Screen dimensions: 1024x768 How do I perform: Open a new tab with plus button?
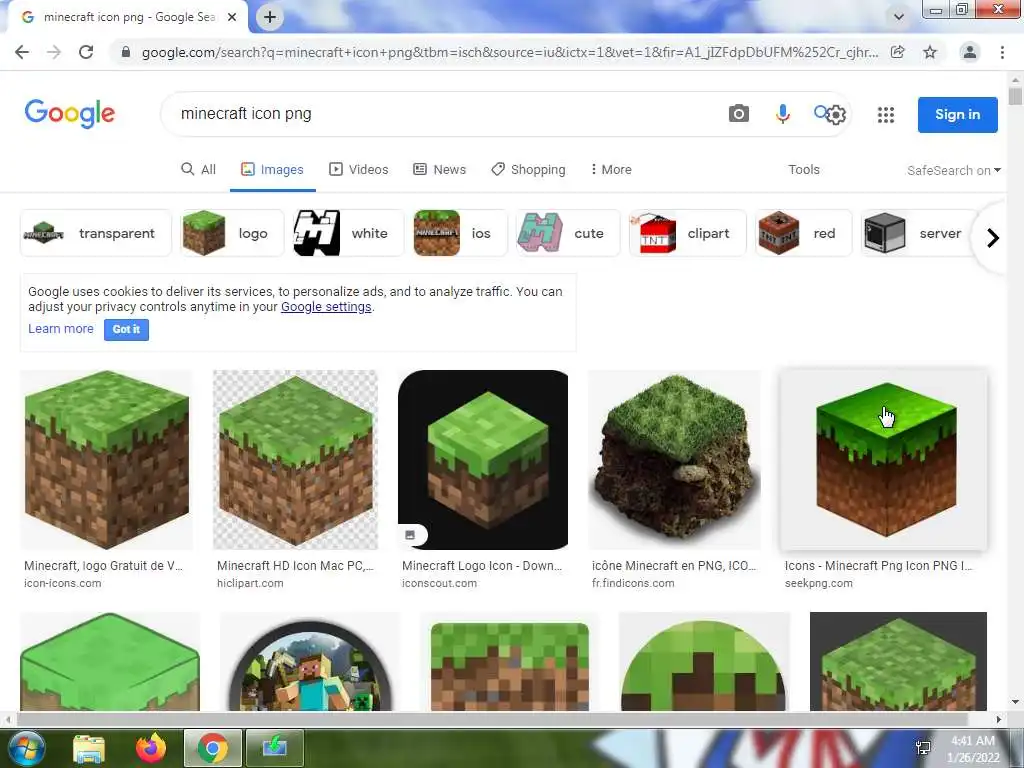pos(270,18)
